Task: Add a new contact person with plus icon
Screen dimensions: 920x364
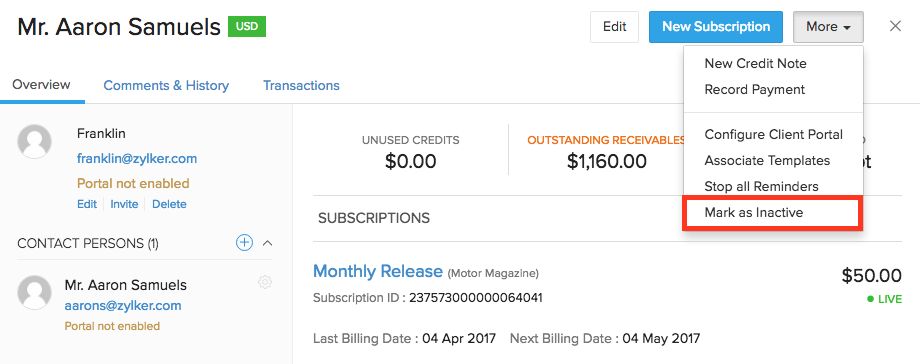Action: point(244,242)
